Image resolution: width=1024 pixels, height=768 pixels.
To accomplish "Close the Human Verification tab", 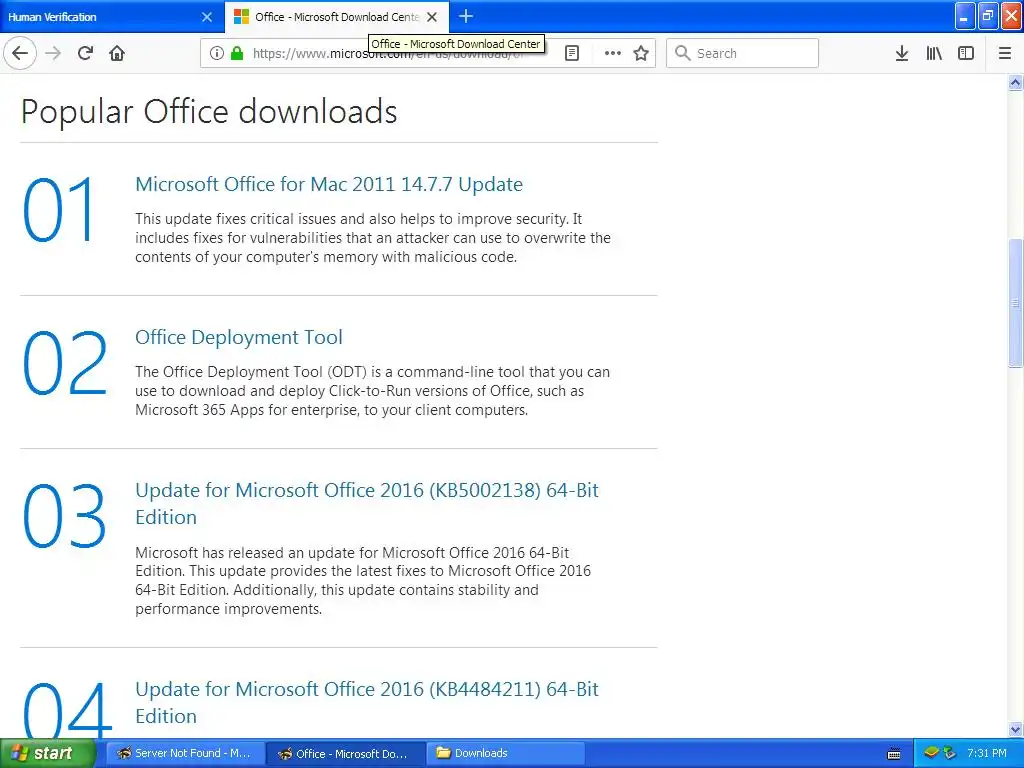I will (207, 17).
